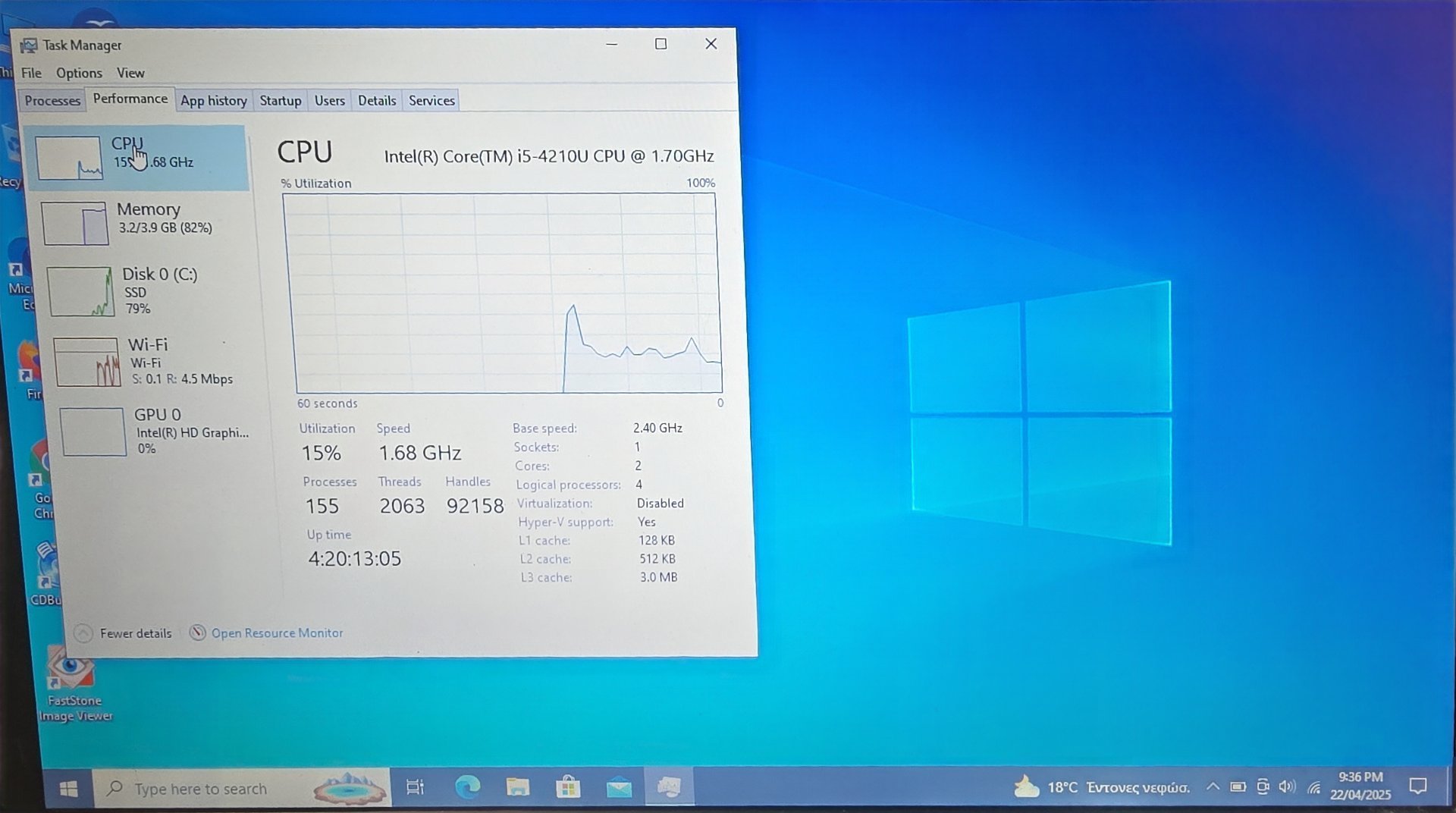Viewport: 1456px width, 813px height.
Task: Close the Task Manager window
Action: (711, 44)
